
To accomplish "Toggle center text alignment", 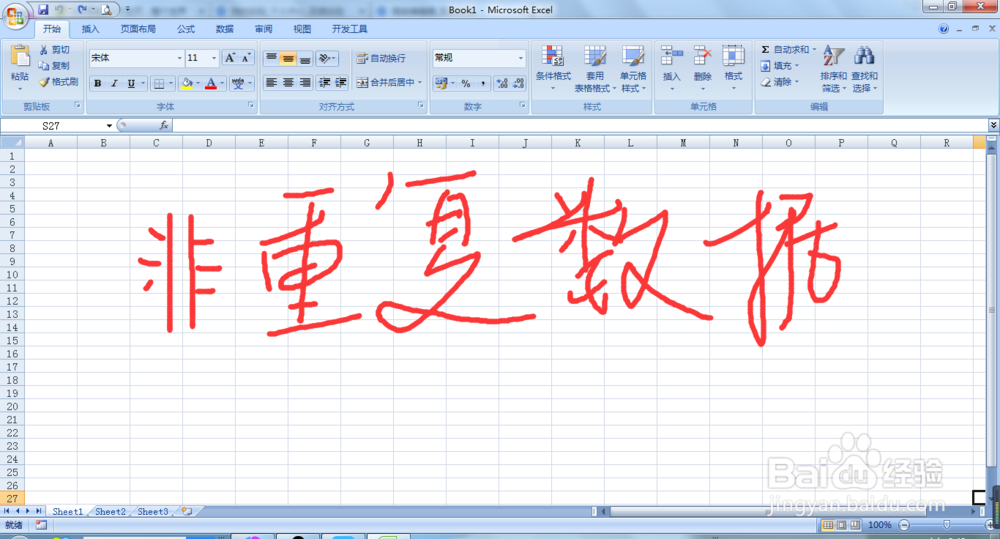I will pos(288,82).
